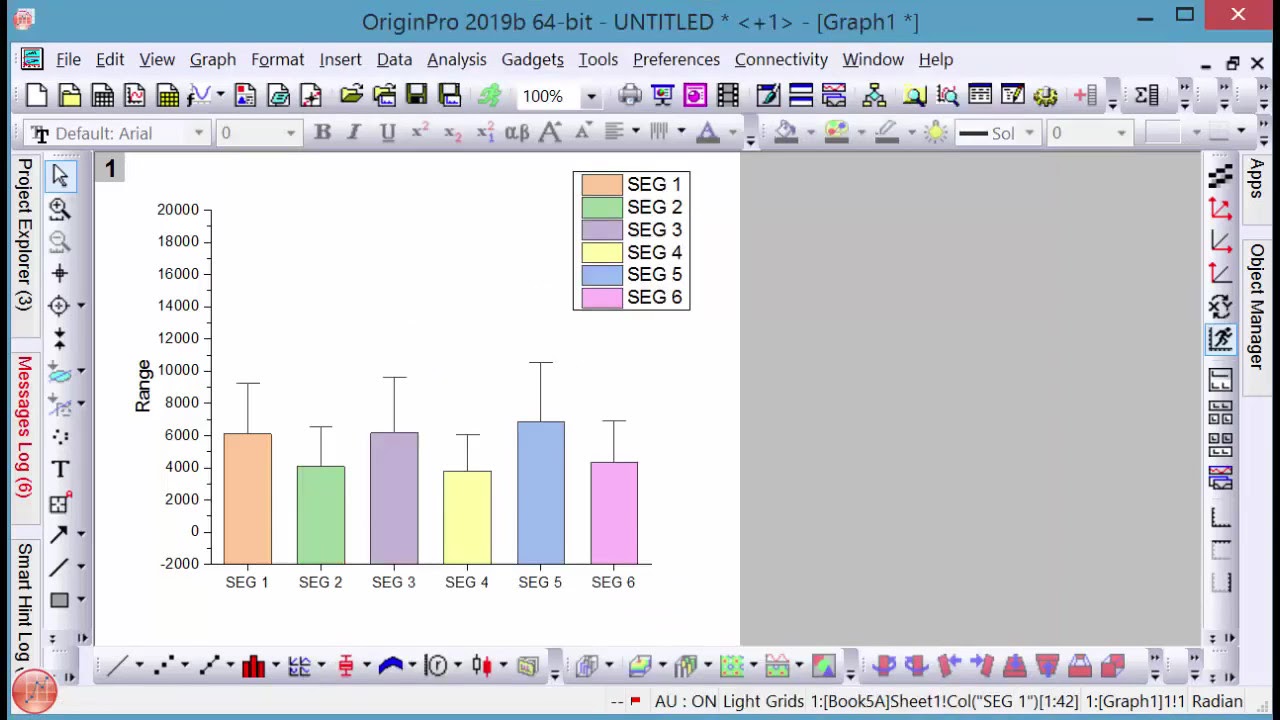Click the Statistics sigma toolbar icon
This screenshot has height=720, width=1280.
click(x=1147, y=96)
